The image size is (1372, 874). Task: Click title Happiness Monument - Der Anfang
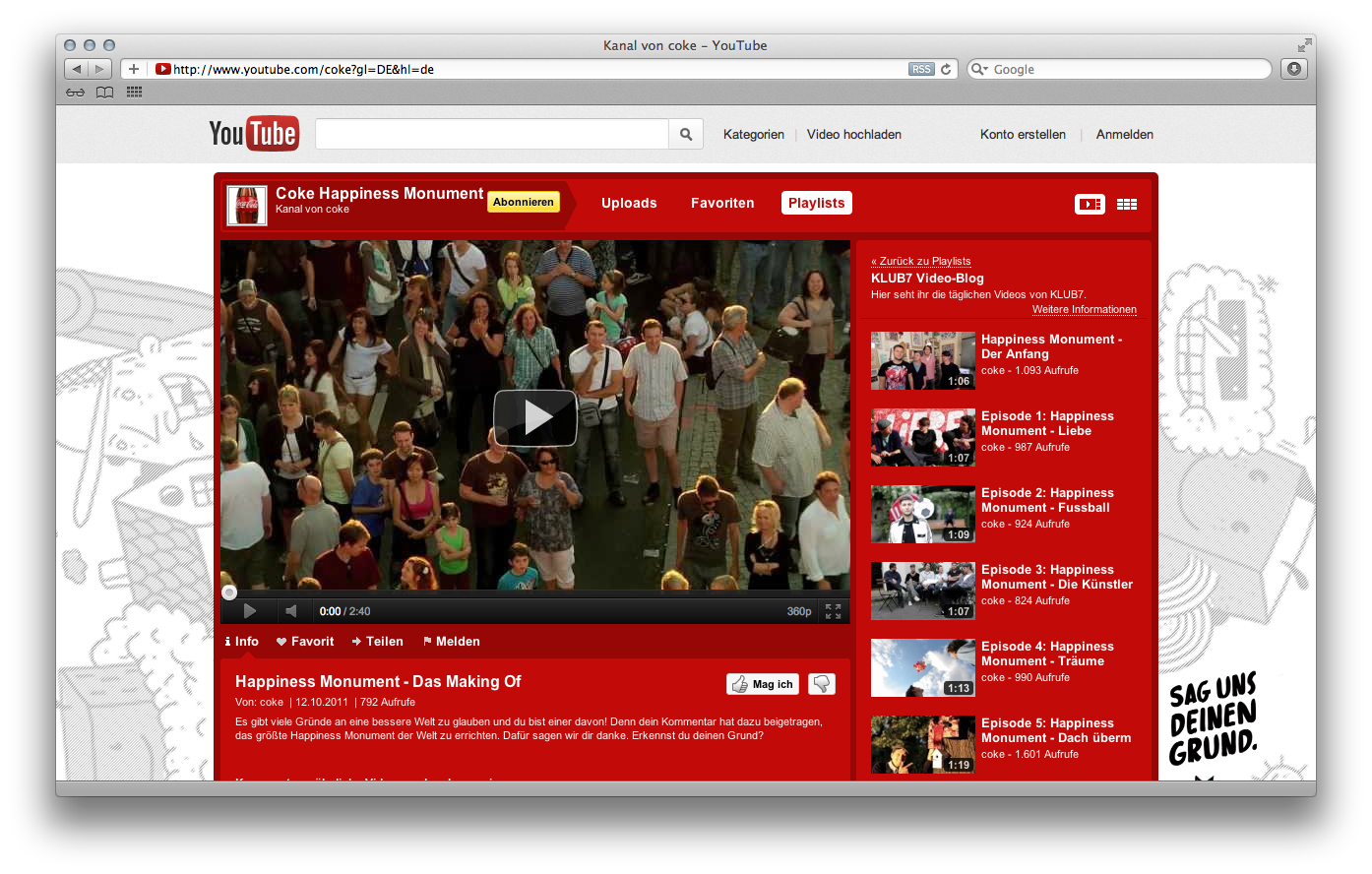point(1051,346)
